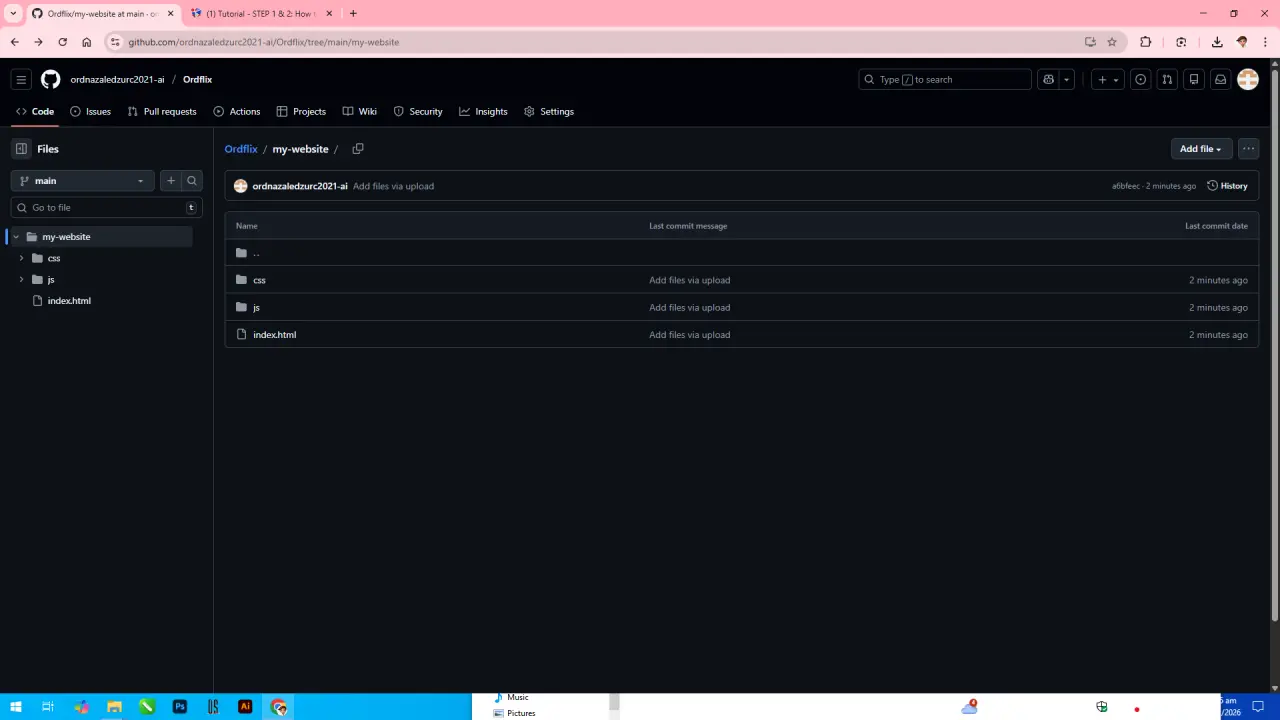
Task: Open Chrome extensions puzzle icon
Action: tap(1145, 42)
